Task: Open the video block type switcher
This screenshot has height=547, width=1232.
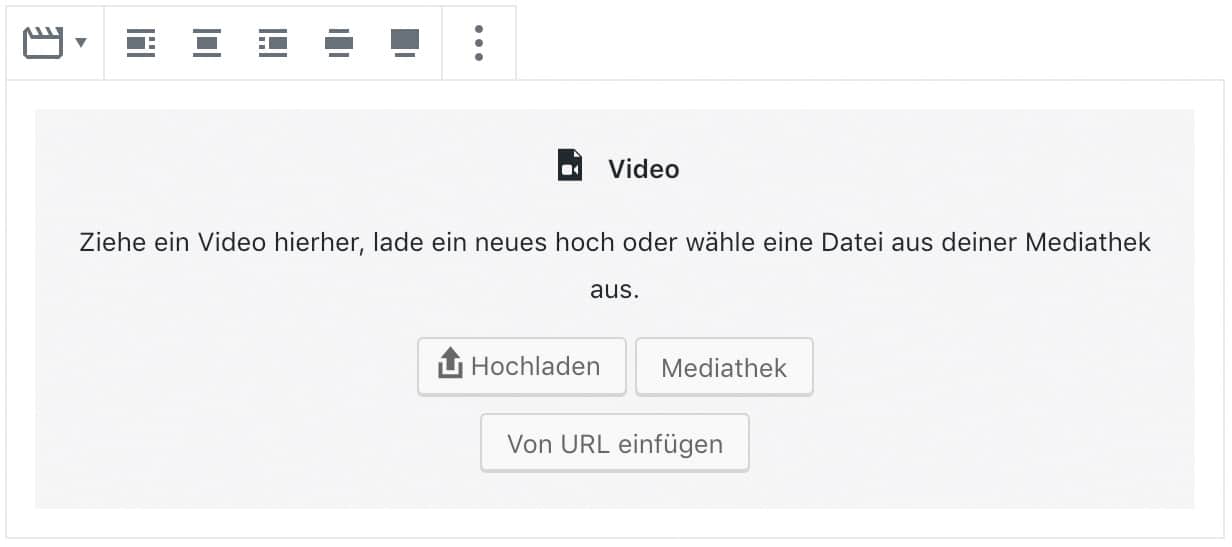Action: point(55,43)
